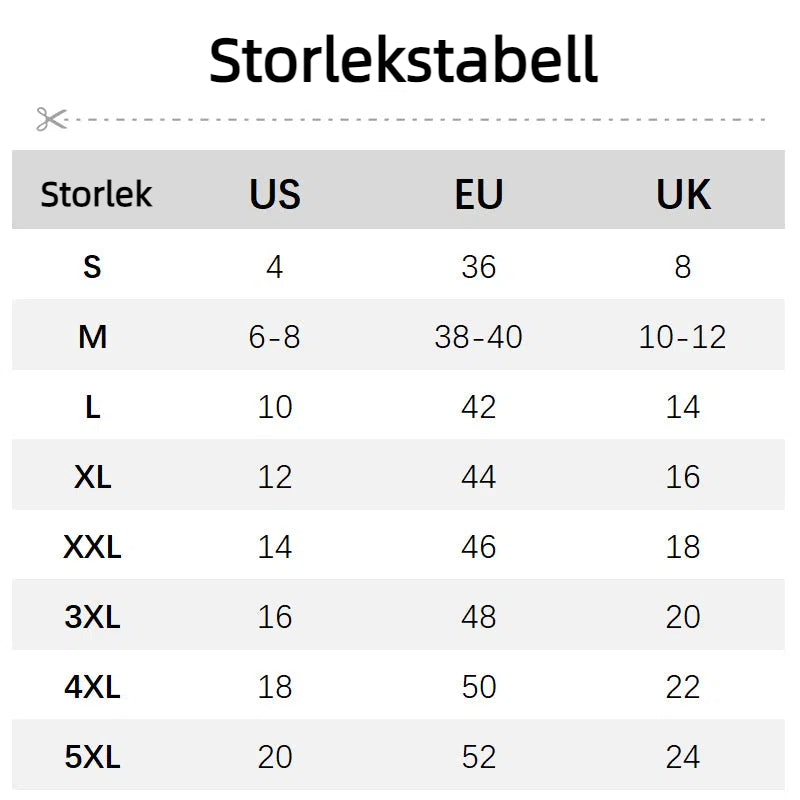
Task: Click the S size row label
Action: (x=93, y=267)
